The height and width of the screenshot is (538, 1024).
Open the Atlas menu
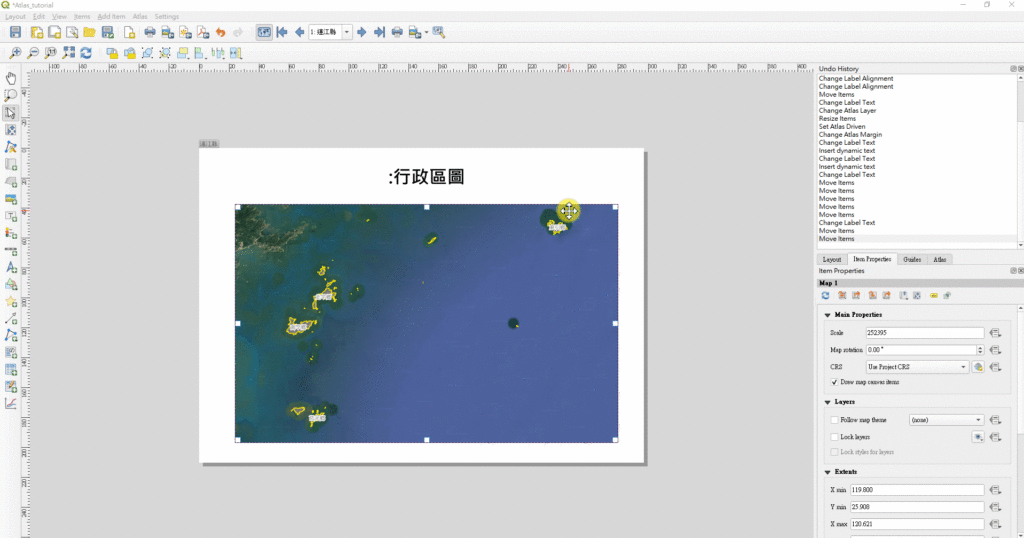140,16
